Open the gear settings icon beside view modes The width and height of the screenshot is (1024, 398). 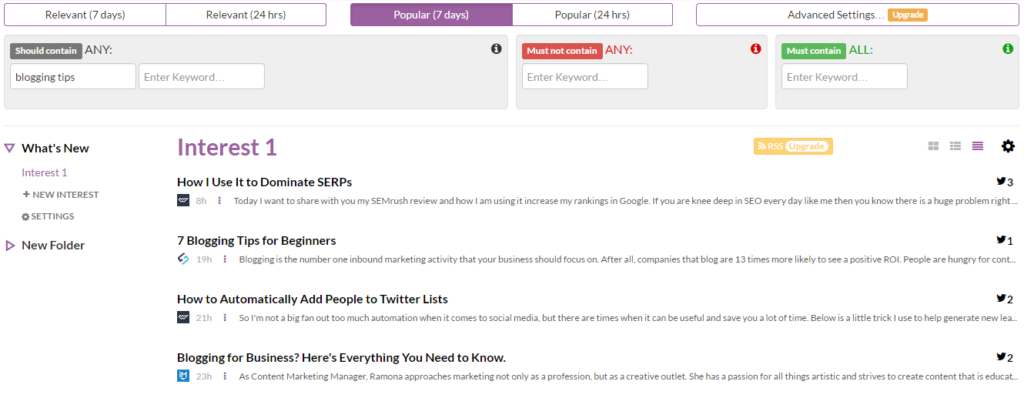(x=1008, y=146)
